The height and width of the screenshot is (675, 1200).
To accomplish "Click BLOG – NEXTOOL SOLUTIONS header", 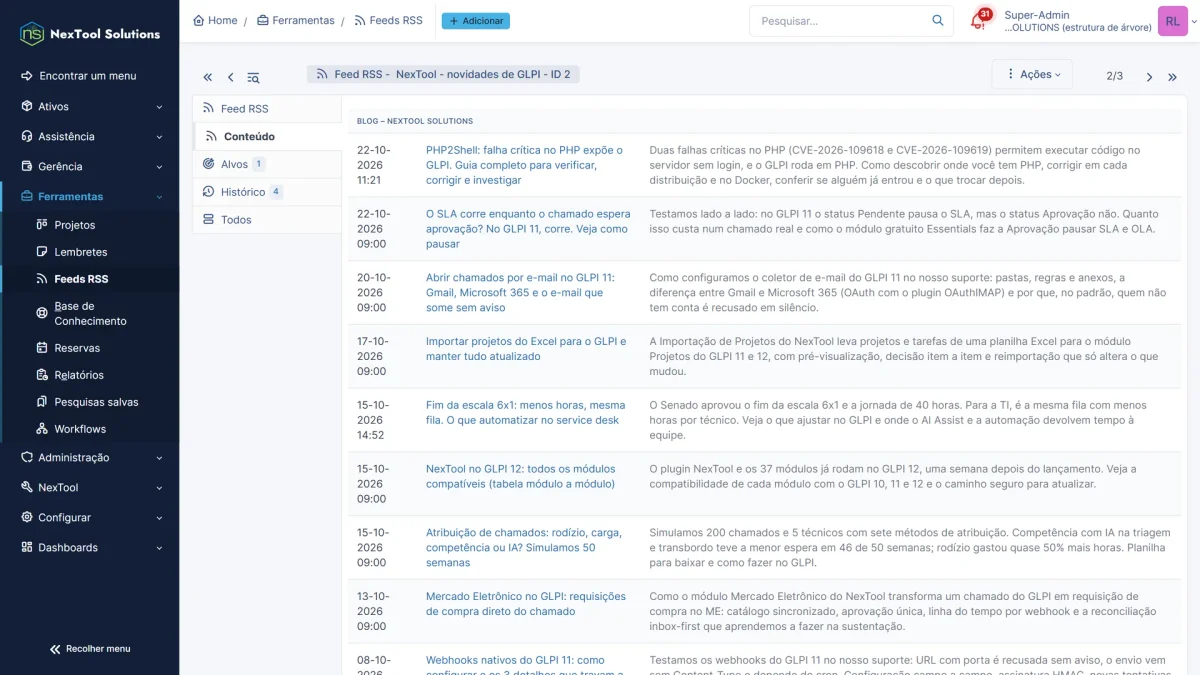I will pyautogui.click(x=415, y=121).
